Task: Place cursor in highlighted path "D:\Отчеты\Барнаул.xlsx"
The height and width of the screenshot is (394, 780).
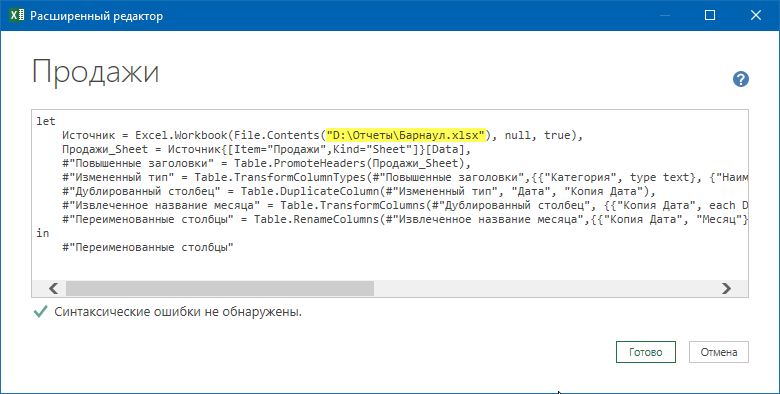Action: point(405,135)
